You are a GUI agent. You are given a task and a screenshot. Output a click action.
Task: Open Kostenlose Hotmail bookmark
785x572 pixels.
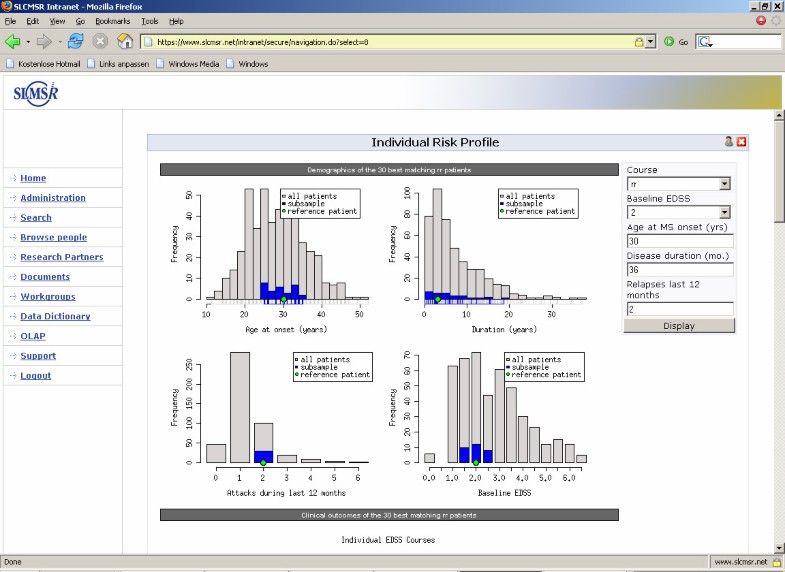point(44,64)
